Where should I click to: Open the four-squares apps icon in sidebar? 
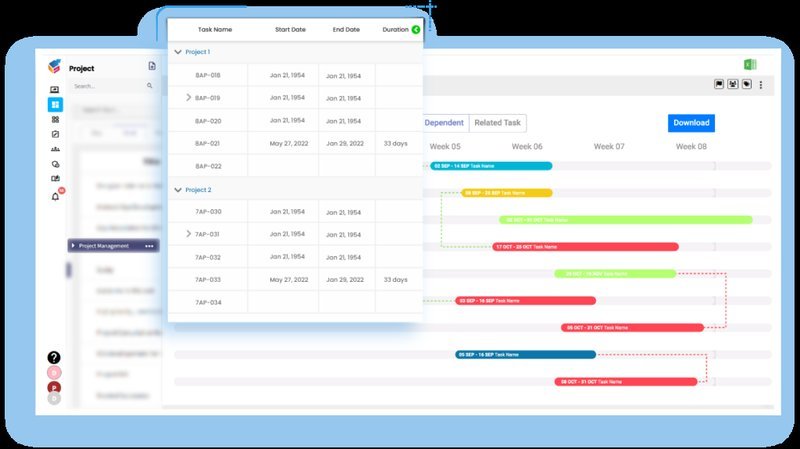[x=55, y=119]
